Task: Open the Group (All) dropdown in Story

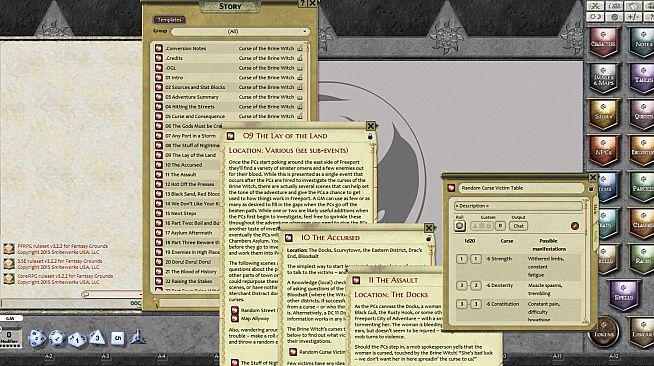Action: (240, 32)
